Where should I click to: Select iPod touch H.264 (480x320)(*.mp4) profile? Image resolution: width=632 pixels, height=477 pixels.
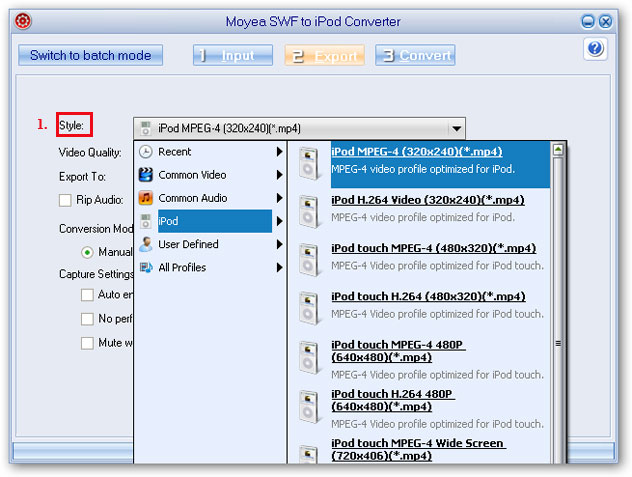point(428,296)
